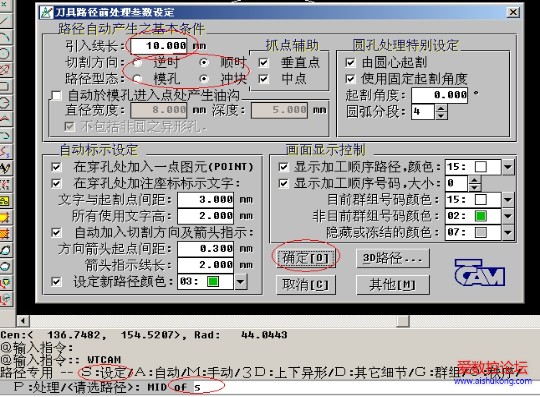Select the Text (A) tool
The width and height of the screenshot is (540, 397).
(x=5, y=168)
